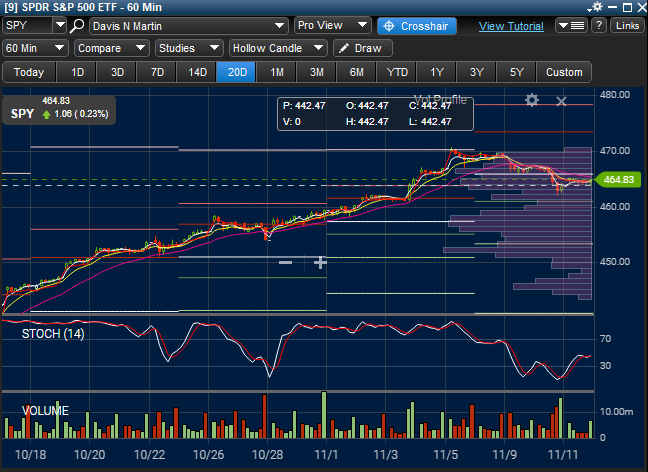Image resolution: width=648 pixels, height=472 pixels.
Task: Open the Compare dropdown
Action: point(112,48)
